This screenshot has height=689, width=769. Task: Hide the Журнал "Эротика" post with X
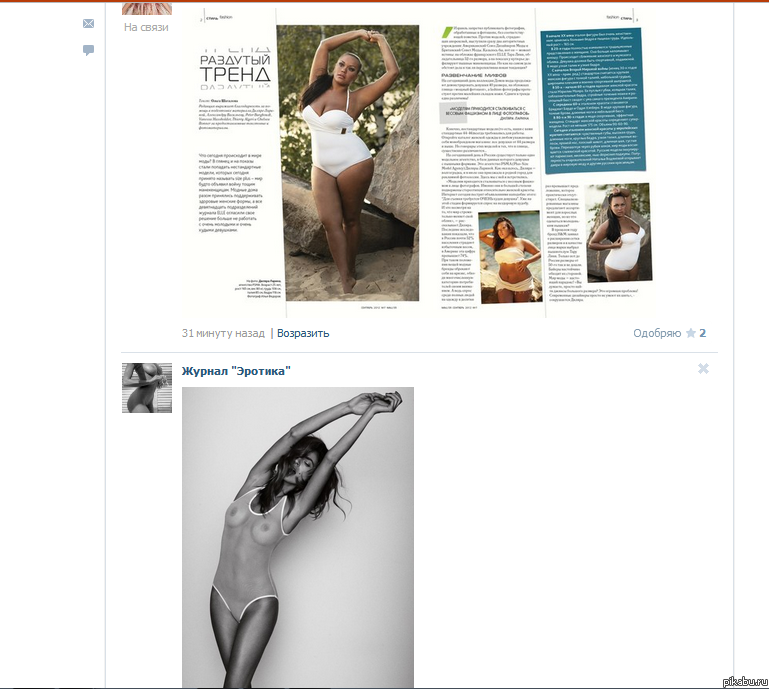pos(703,369)
